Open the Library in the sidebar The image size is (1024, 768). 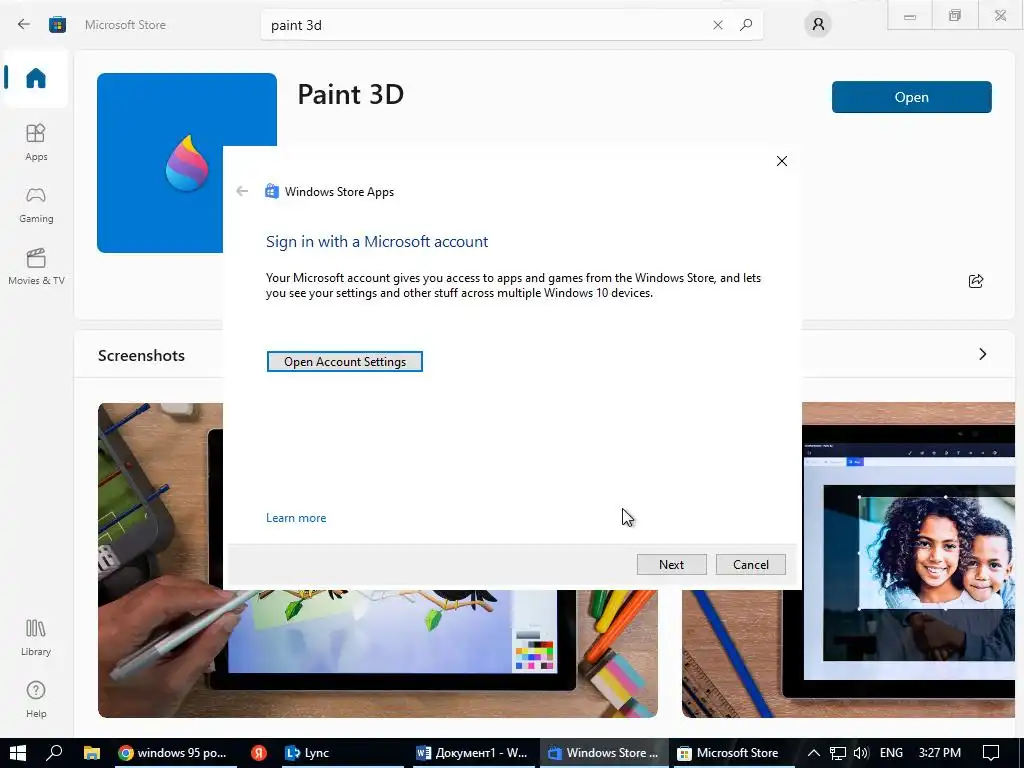tap(36, 637)
